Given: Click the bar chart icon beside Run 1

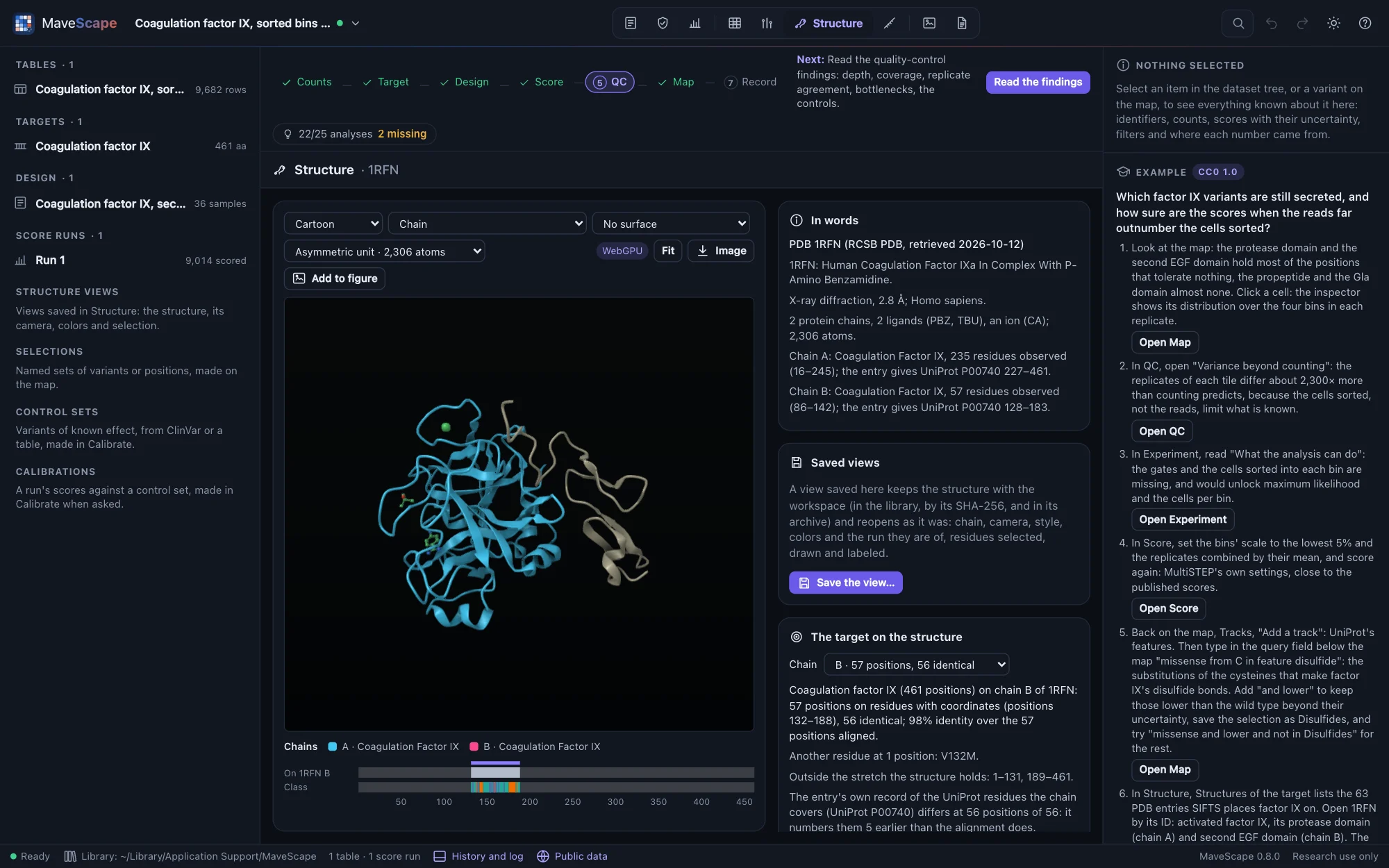Looking at the screenshot, I should coord(21,260).
